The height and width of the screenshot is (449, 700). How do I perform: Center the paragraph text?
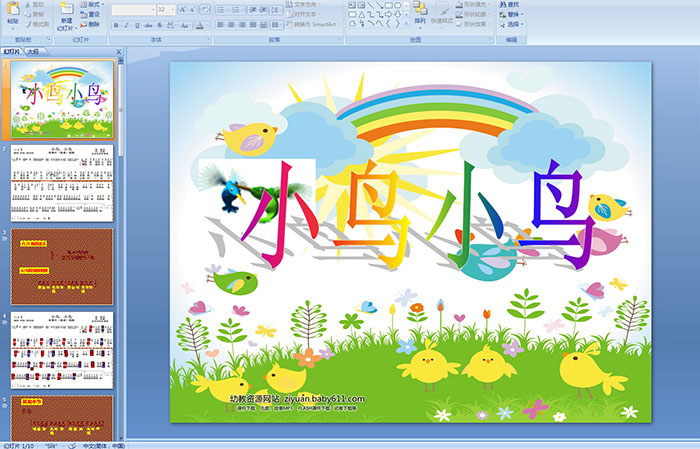pyautogui.click(x=231, y=25)
